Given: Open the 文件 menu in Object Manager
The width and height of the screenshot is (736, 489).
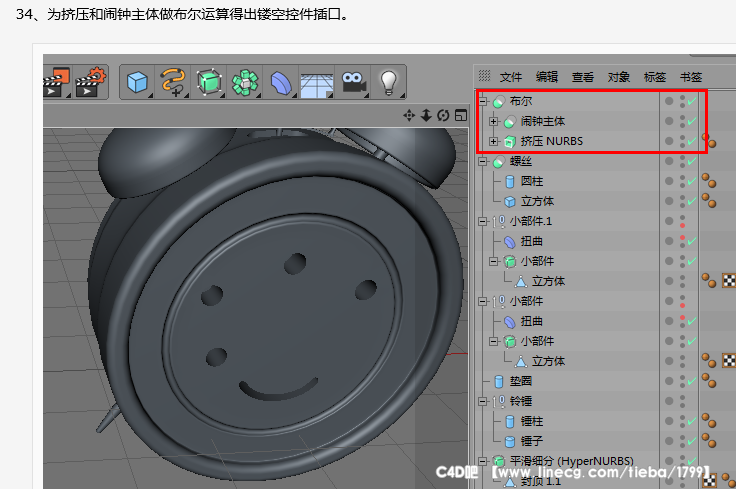Looking at the screenshot, I should click(x=511, y=77).
